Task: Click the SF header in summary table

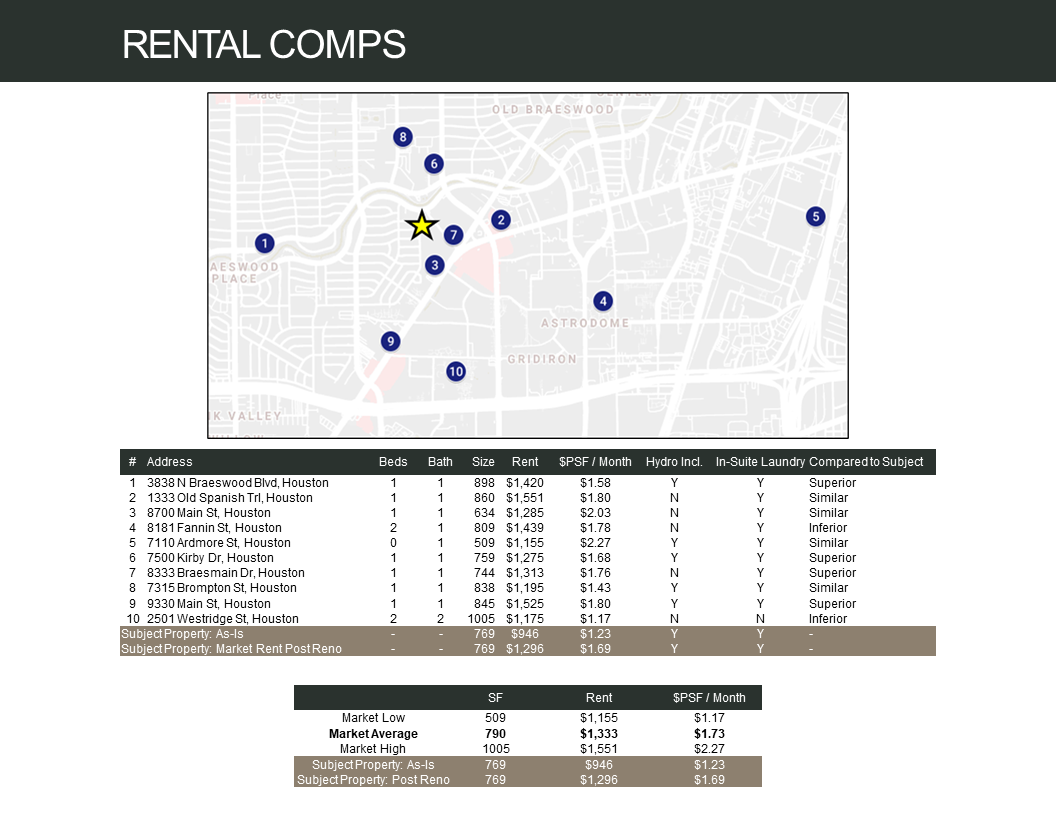Action: 495,698
